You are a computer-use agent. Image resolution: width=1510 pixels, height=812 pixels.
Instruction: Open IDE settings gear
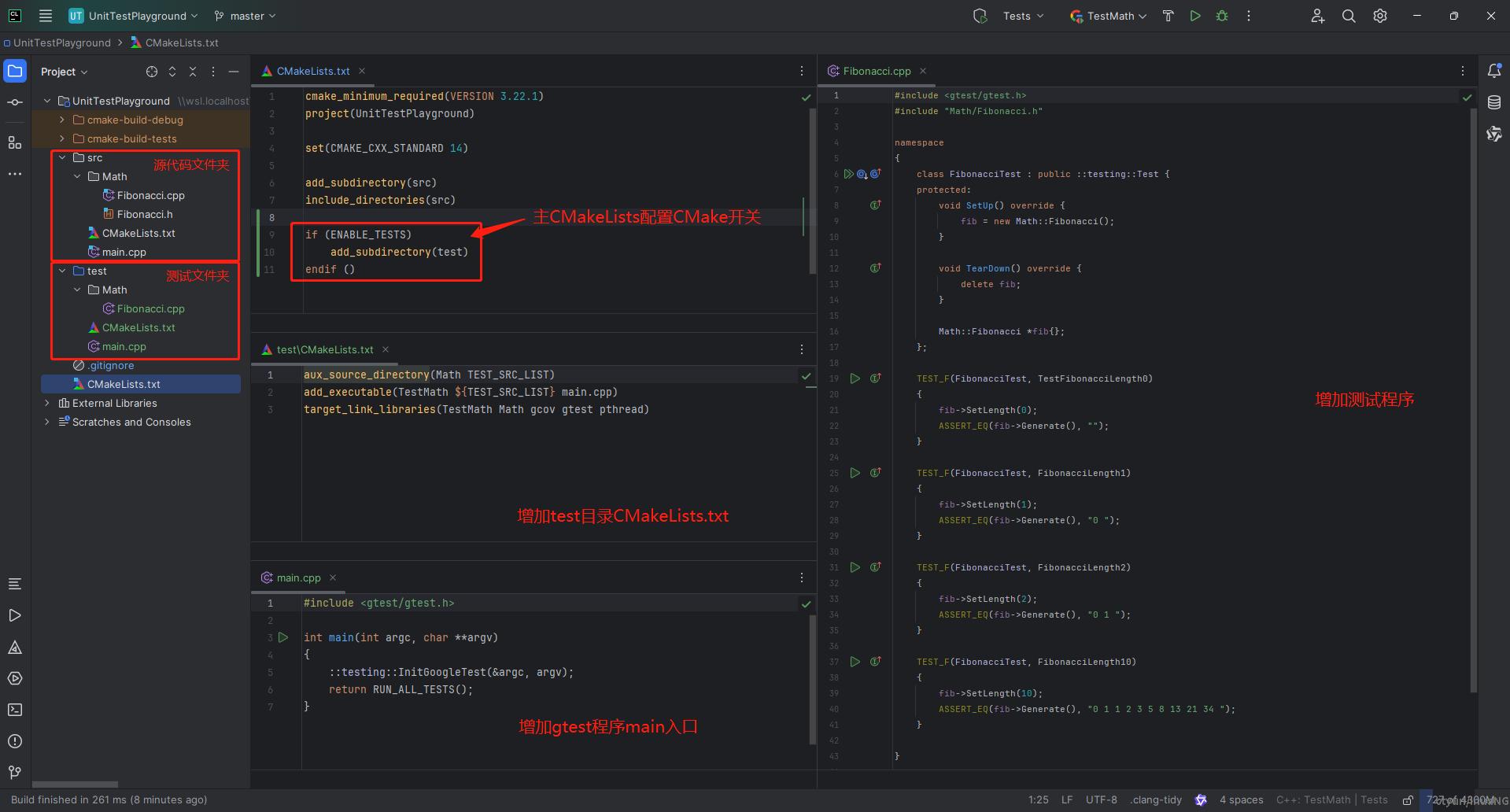click(1380, 16)
